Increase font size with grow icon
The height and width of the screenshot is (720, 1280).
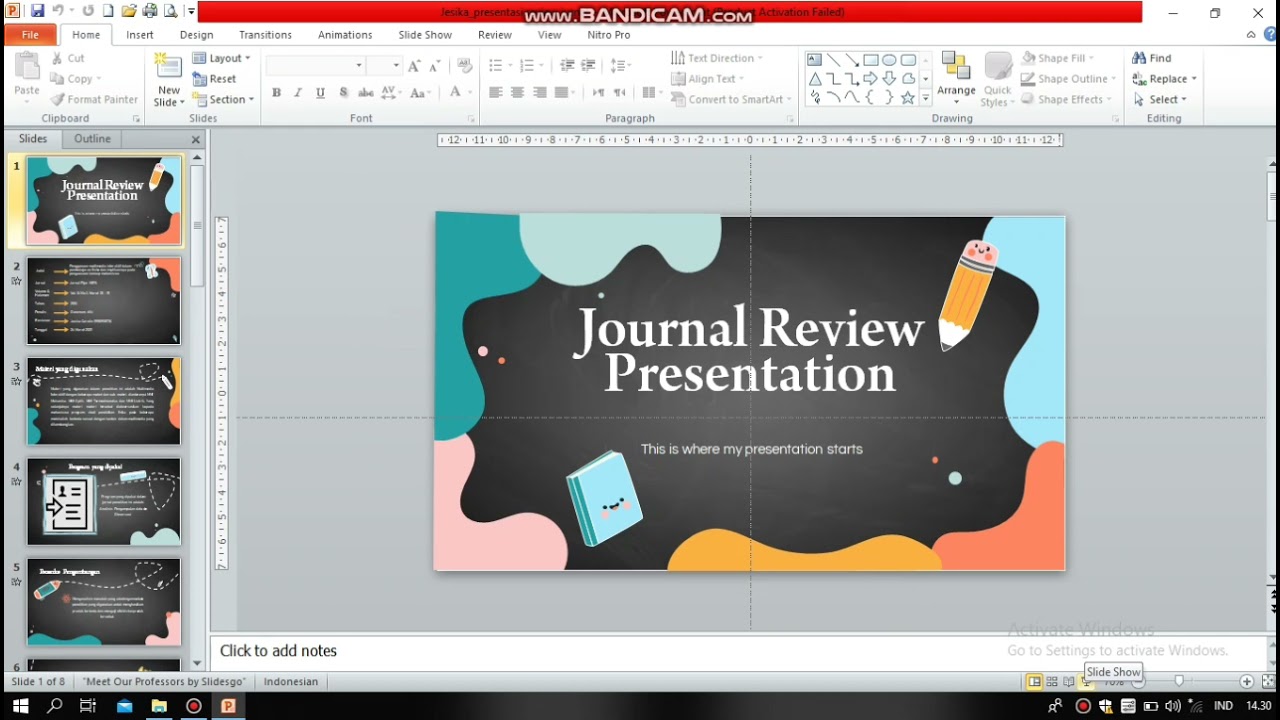(x=415, y=66)
